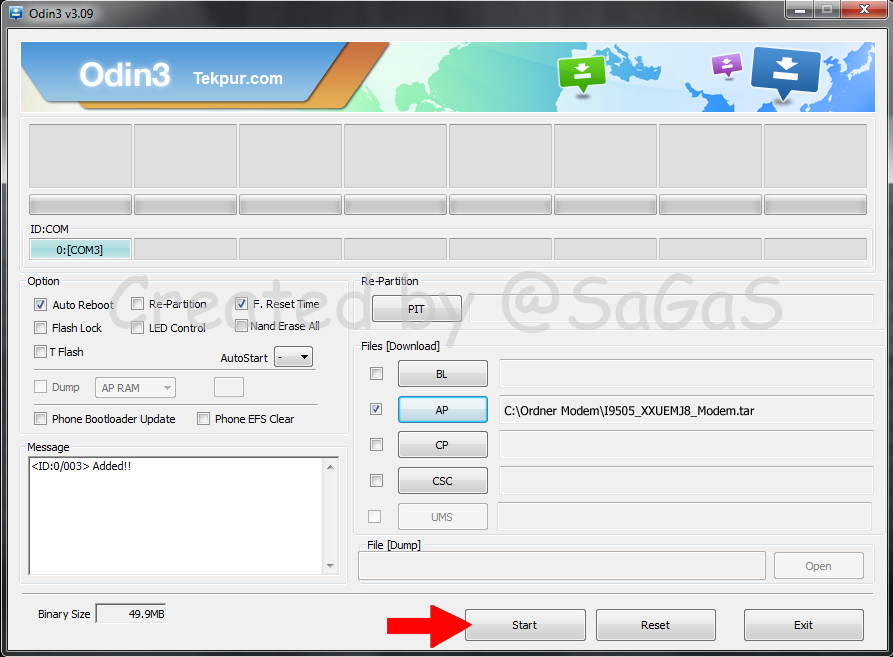The image size is (893, 657).
Task: Click the BL file path field
Action: click(686, 373)
